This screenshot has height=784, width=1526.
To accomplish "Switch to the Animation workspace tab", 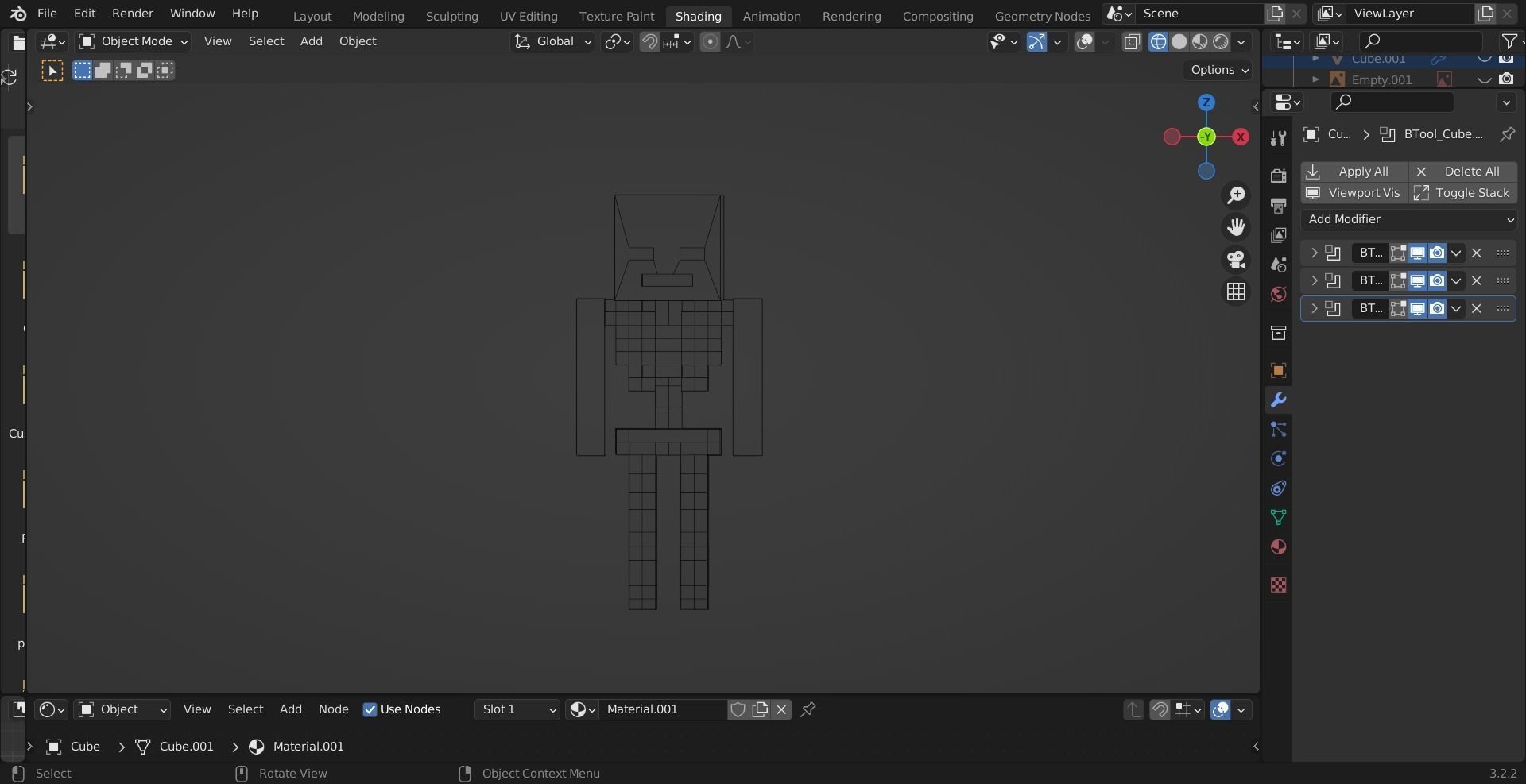I will 771,15.
